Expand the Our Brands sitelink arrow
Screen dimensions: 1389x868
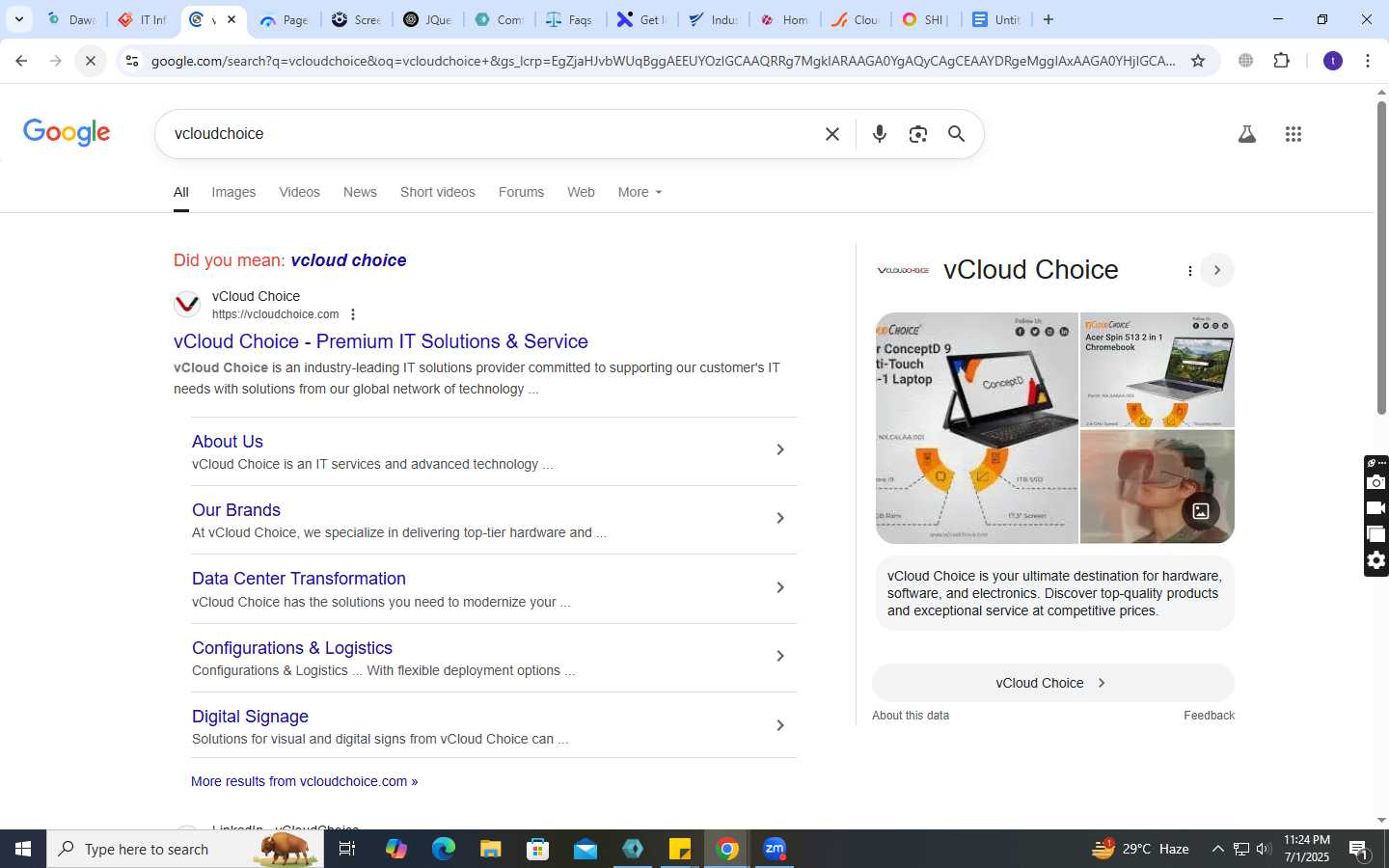(x=780, y=518)
